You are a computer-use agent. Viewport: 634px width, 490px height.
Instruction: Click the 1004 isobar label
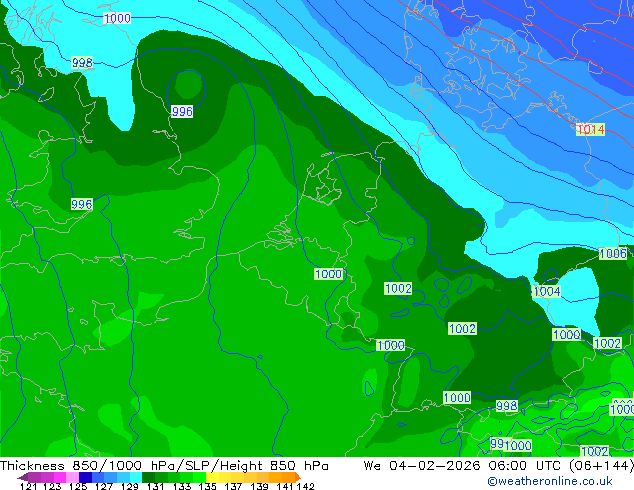(x=547, y=291)
